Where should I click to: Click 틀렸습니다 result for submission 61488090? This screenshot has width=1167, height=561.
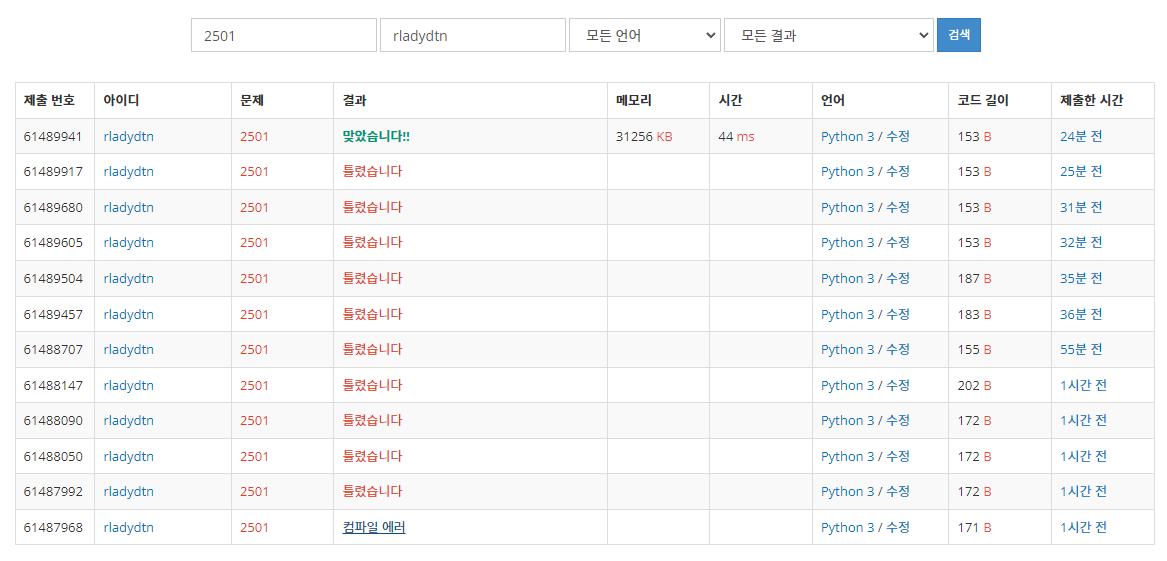[x=372, y=420]
